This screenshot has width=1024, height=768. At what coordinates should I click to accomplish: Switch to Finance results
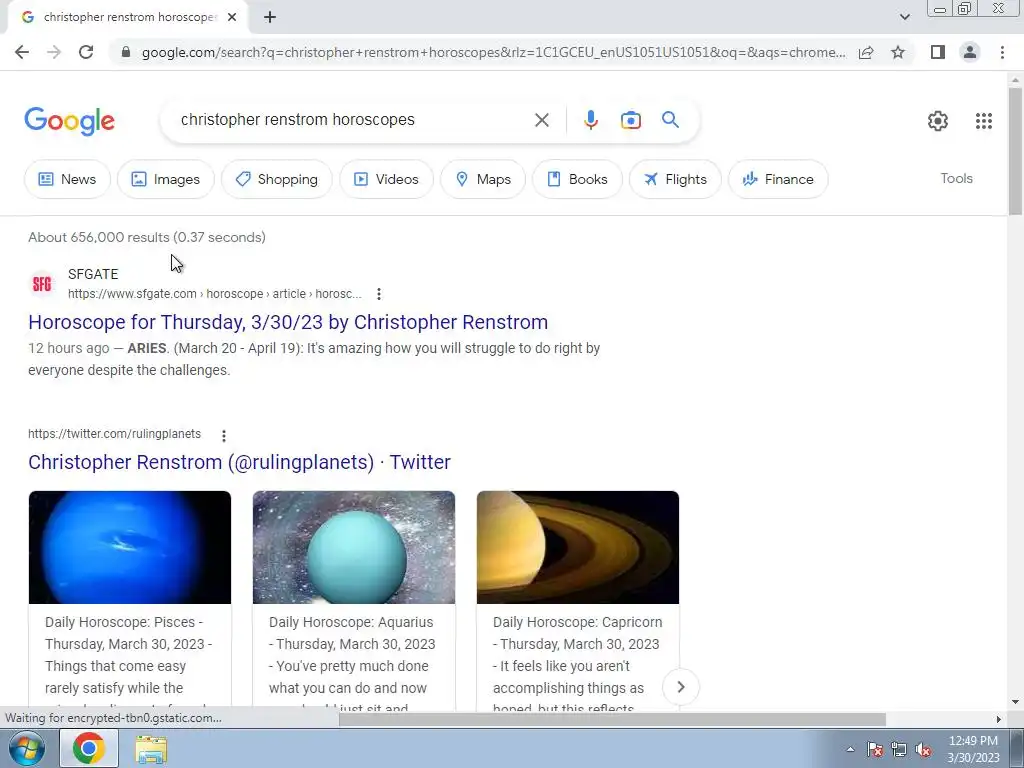tap(778, 179)
